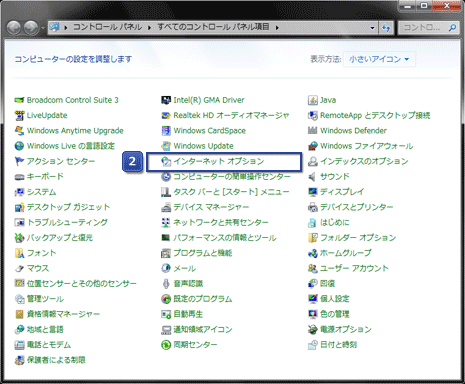Click the Intel(R) GMA Driver icon
The image size is (465, 384).
click(x=166, y=100)
